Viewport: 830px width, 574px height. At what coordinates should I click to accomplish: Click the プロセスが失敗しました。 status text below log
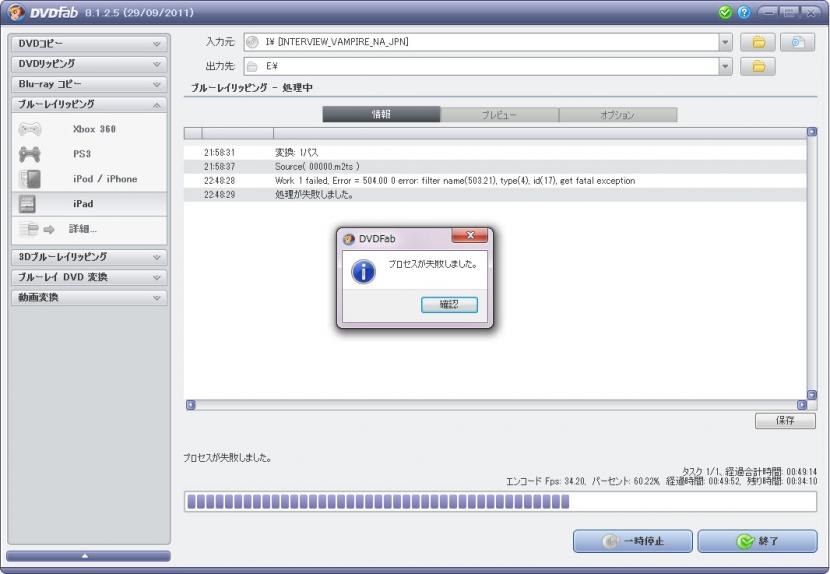[x=228, y=458]
